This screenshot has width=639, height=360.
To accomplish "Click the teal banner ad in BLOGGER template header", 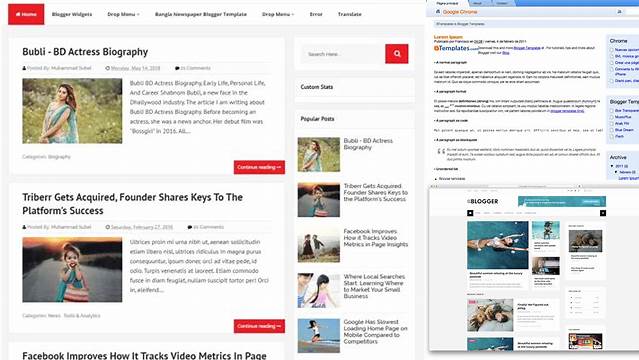I will pos(562,201).
